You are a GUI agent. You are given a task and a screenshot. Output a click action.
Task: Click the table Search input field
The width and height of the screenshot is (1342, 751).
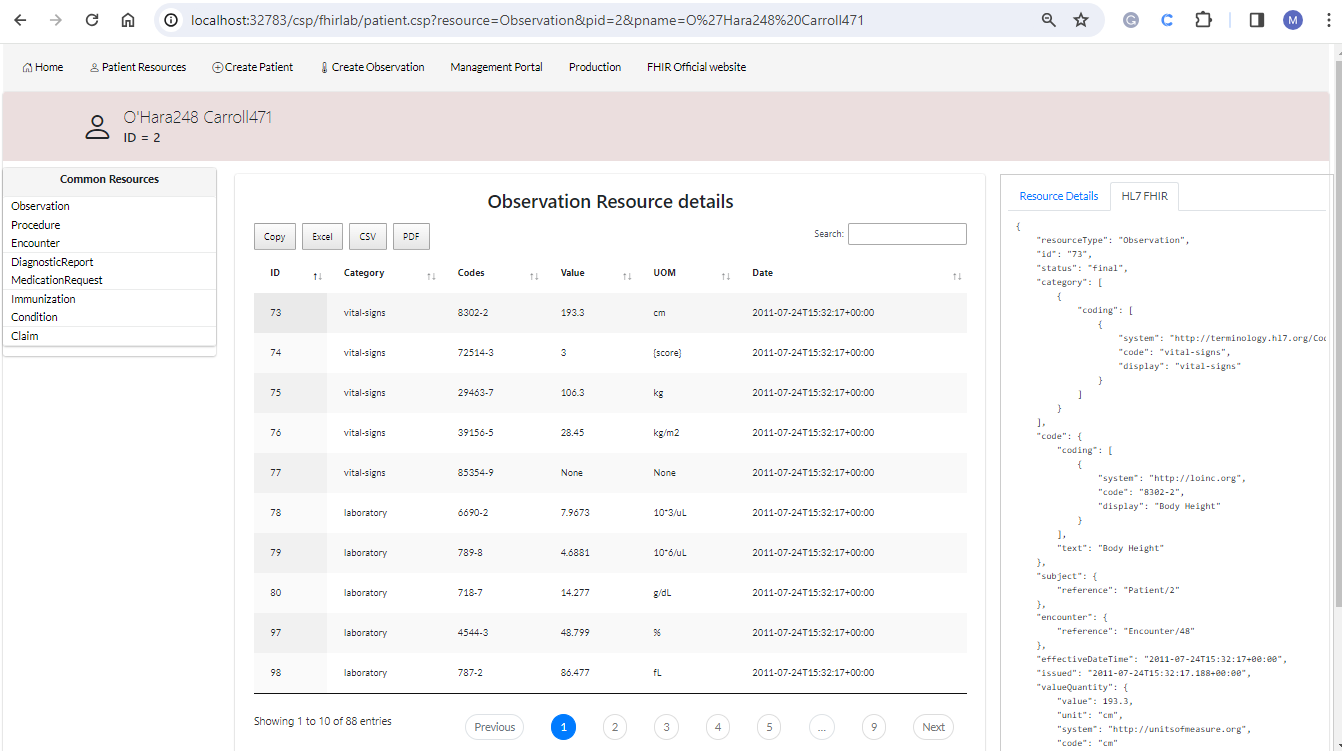tap(907, 234)
